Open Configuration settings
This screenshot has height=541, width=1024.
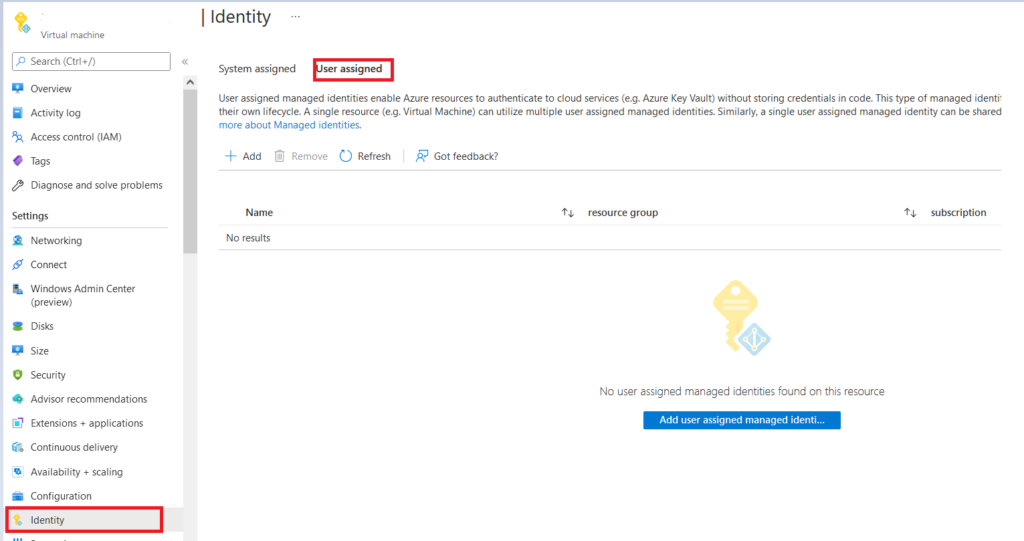point(61,496)
